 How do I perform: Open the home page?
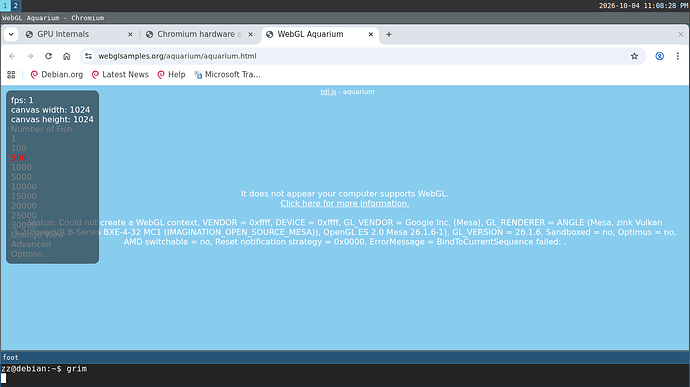click(x=66, y=56)
